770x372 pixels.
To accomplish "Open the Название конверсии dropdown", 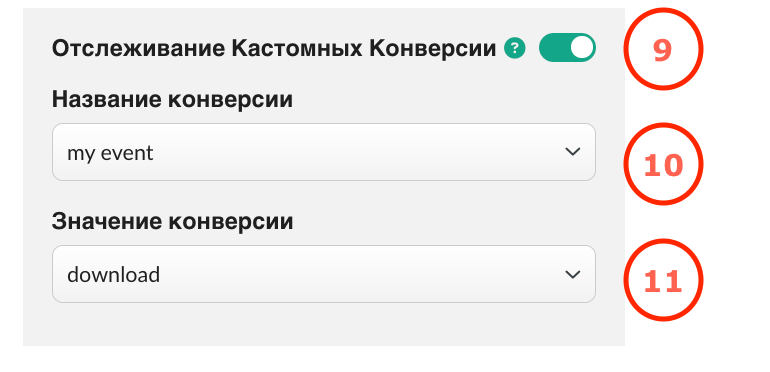I will pos(324,152).
